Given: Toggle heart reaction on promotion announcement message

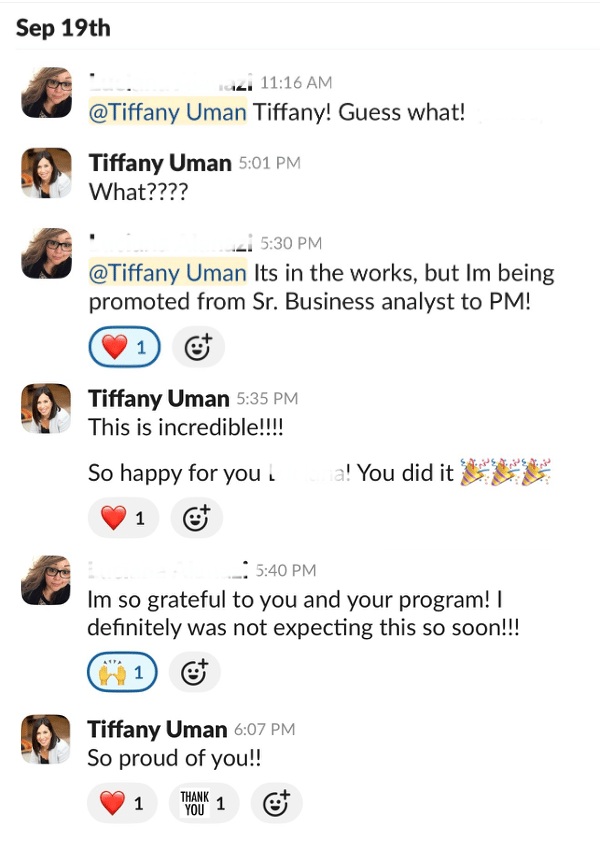Looking at the screenshot, I should [x=123, y=347].
